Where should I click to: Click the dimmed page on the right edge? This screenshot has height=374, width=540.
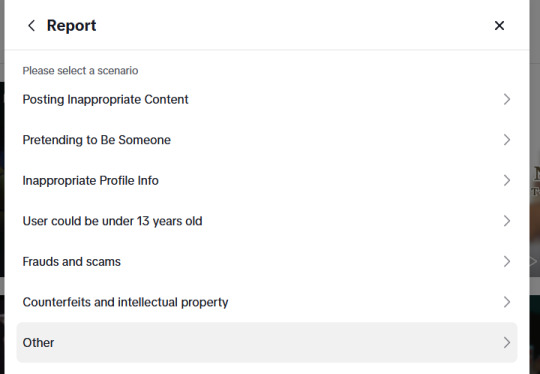tap(535, 187)
